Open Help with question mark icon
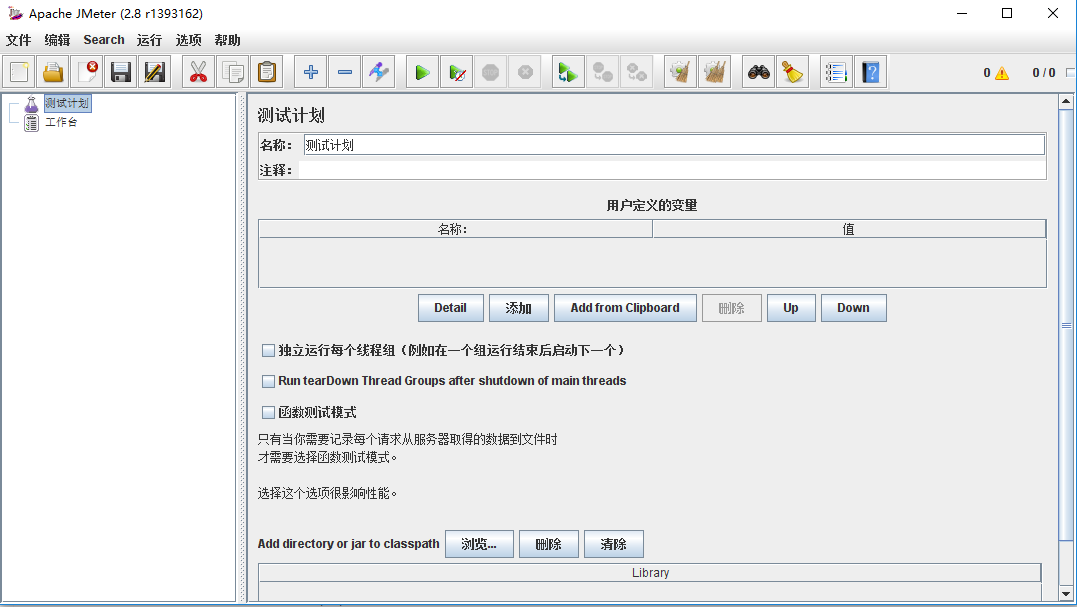 click(x=870, y=72)
